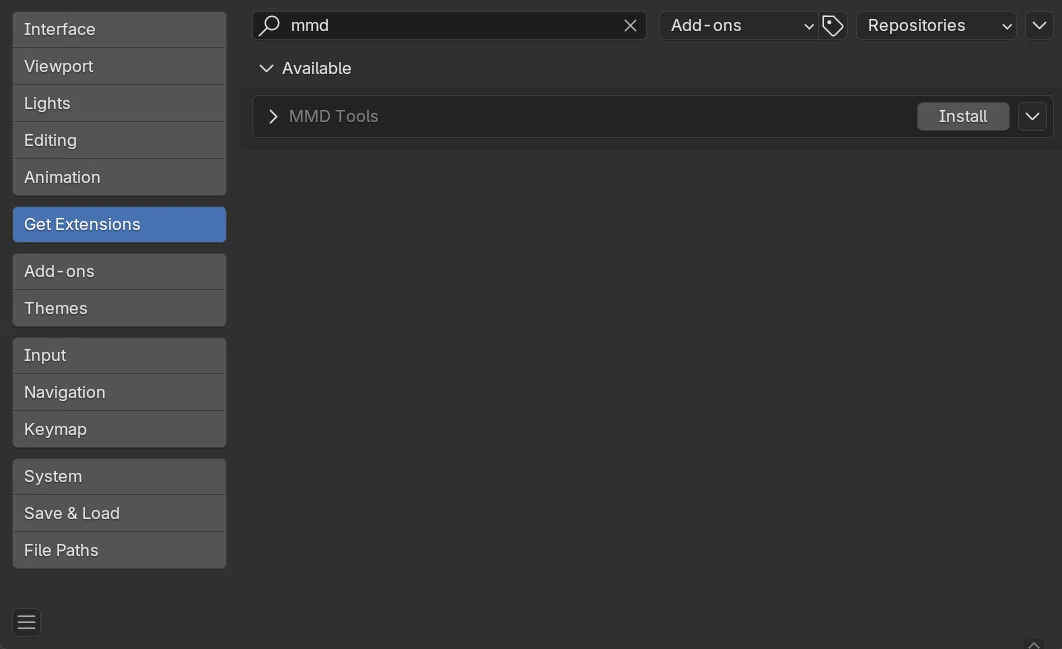The width and height of the screenshot is (1062, 649).
Task: Expand the MMD Tools entry
Action: (273, 117)
